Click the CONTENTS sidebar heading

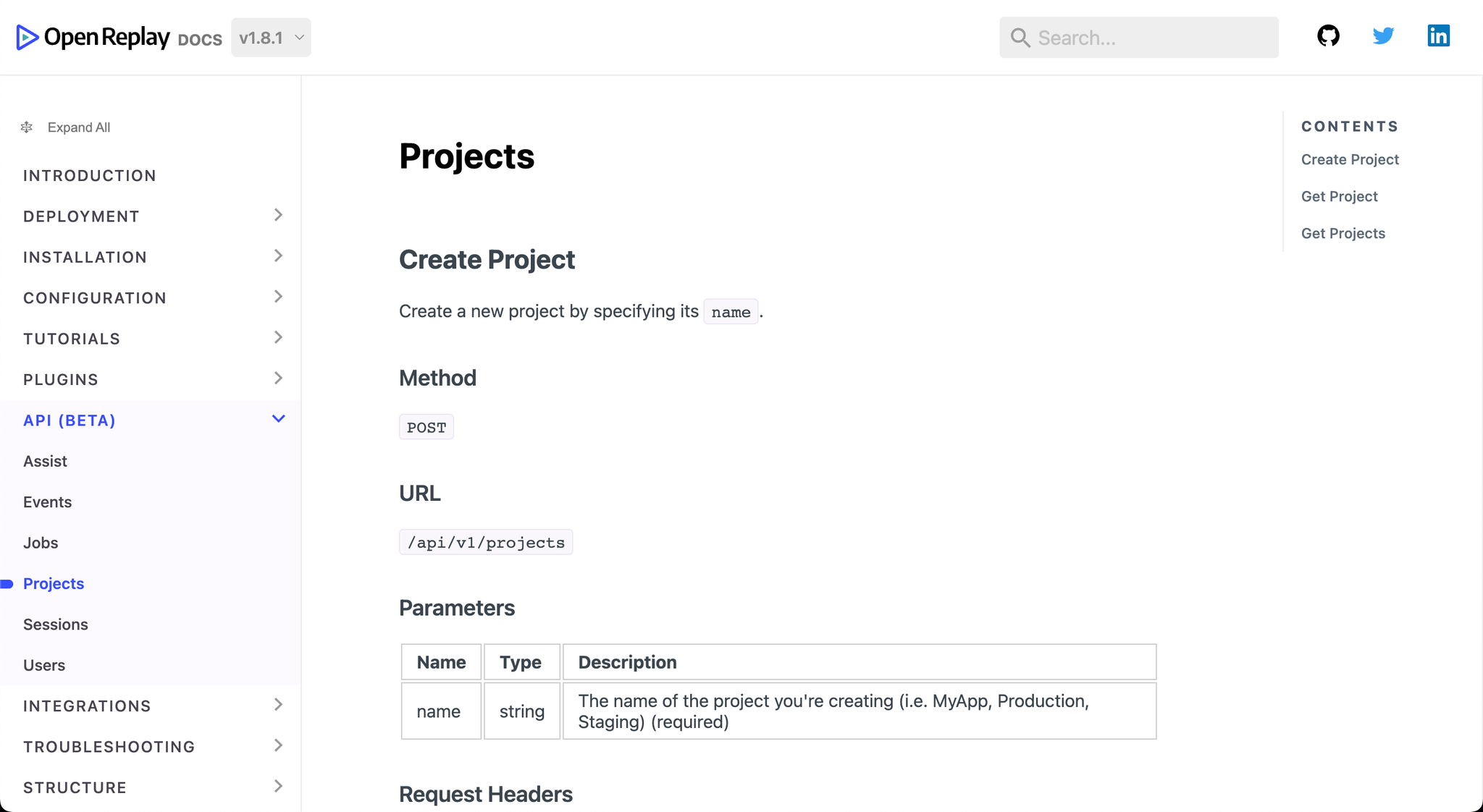coord(1350,127)
